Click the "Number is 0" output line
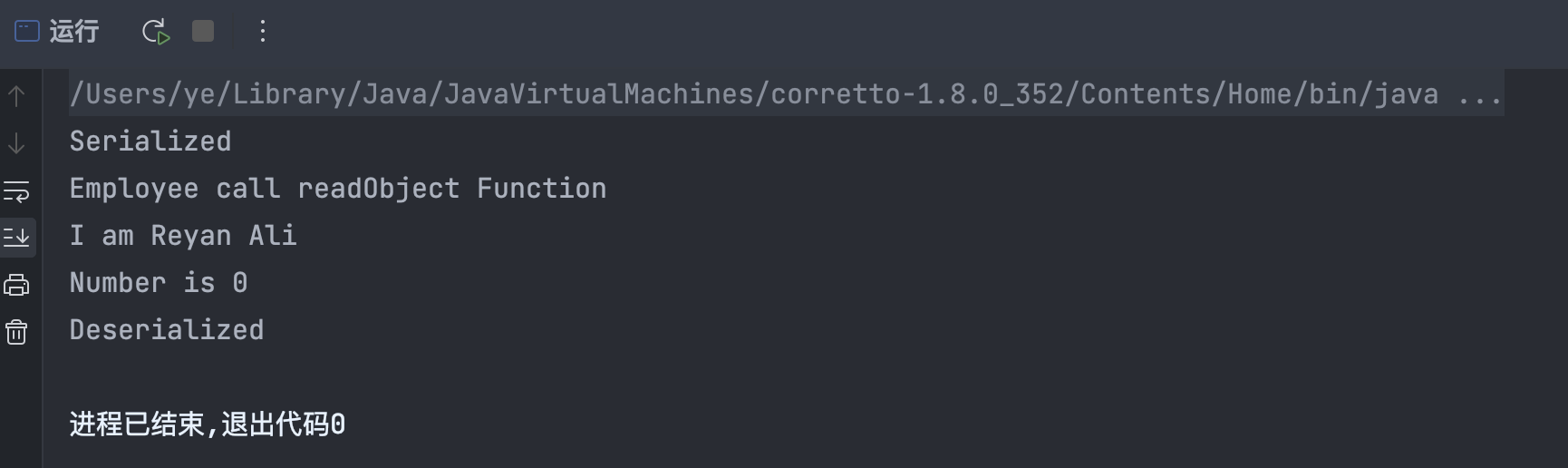Image resolution: width=1568 pixels, height=468 pixels. pos(158,283)
